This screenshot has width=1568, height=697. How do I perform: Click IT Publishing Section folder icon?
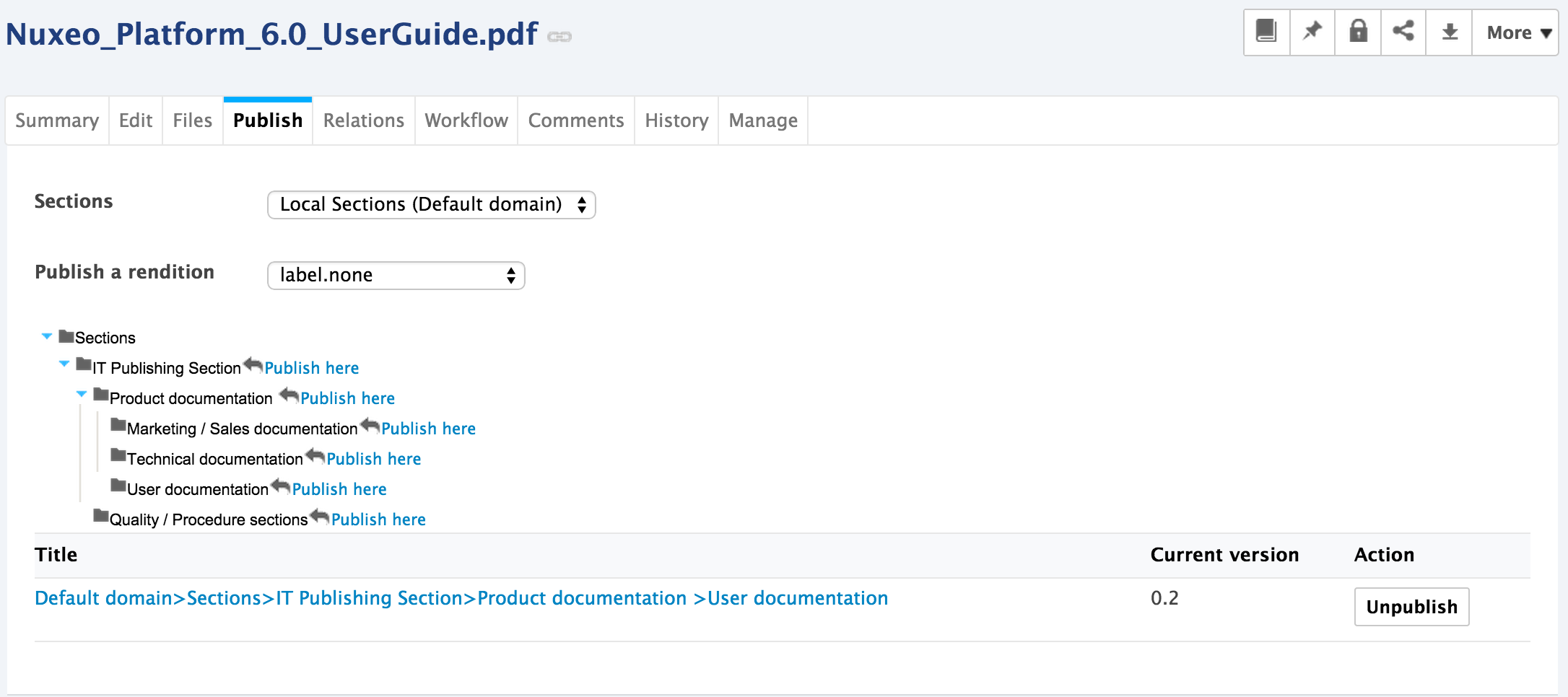(x=84, y=365)
